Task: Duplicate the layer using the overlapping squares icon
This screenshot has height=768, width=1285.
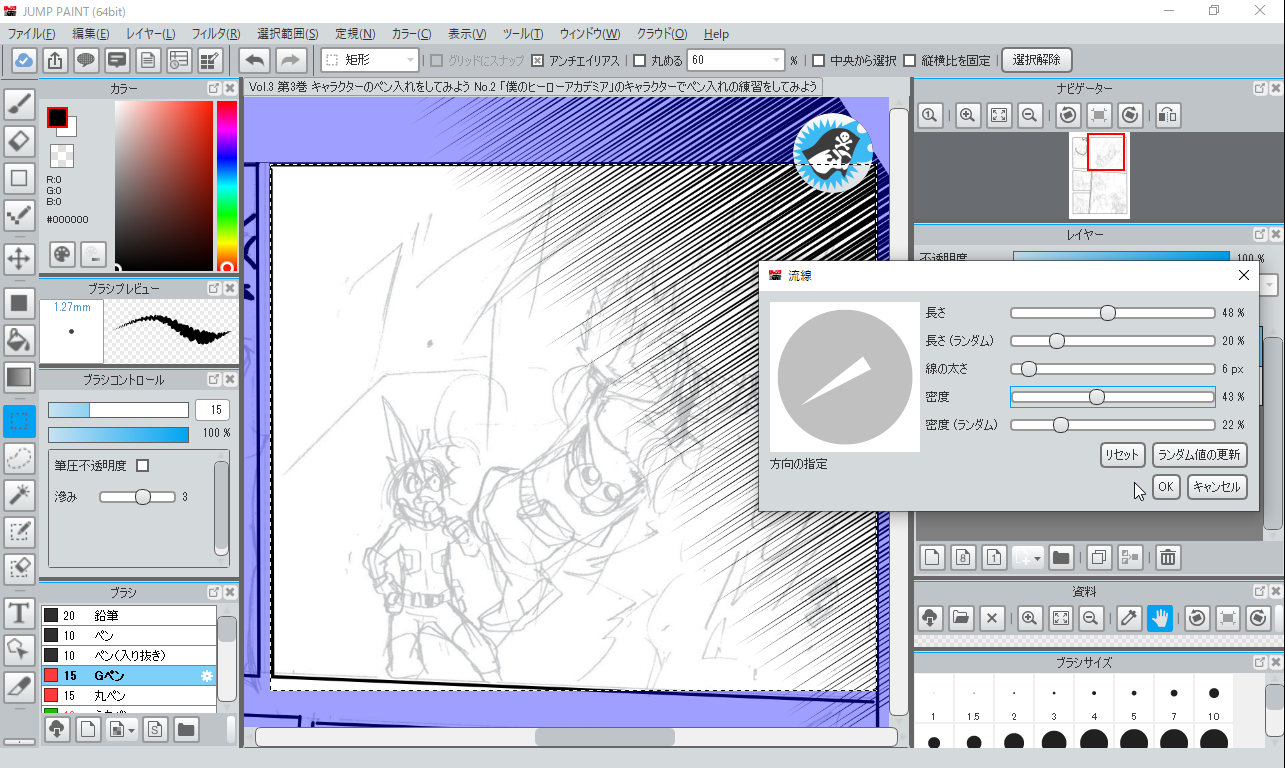Action: 1098,557
